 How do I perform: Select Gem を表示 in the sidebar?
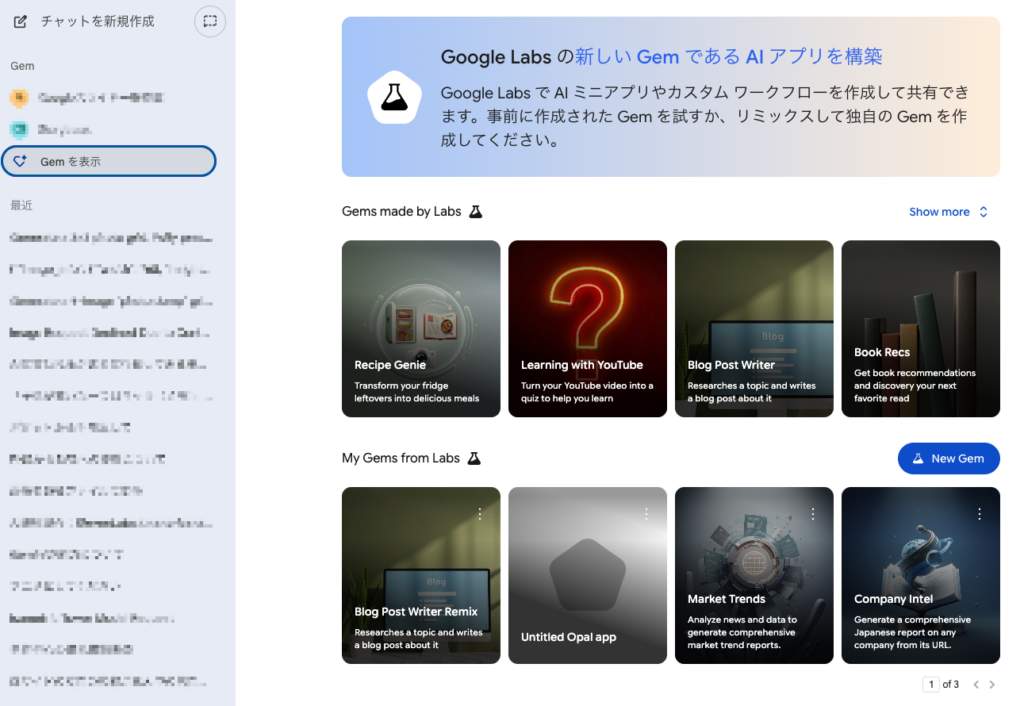coord(108,161)
